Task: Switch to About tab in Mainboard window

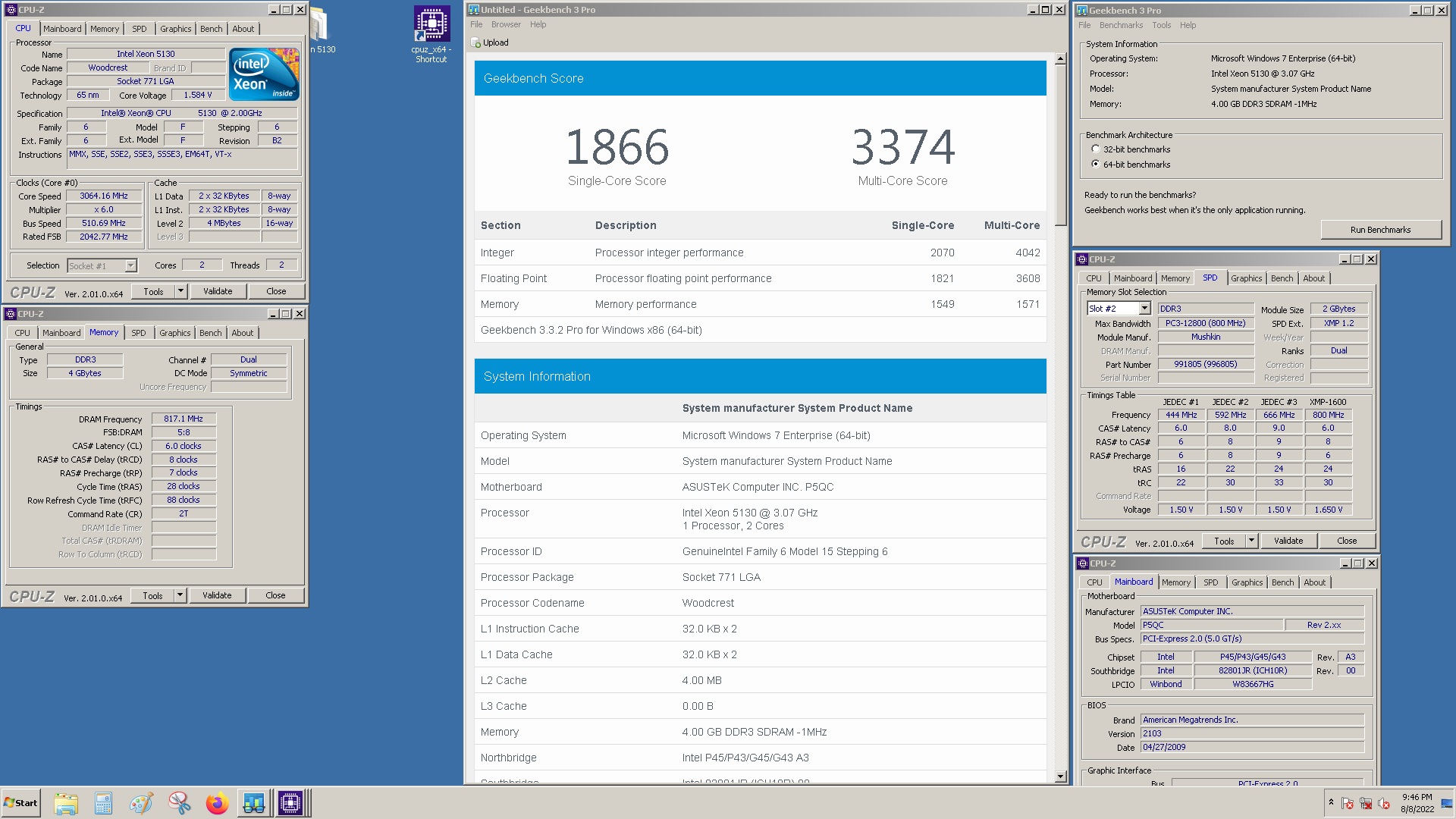Action: (x=1315, y=582)
